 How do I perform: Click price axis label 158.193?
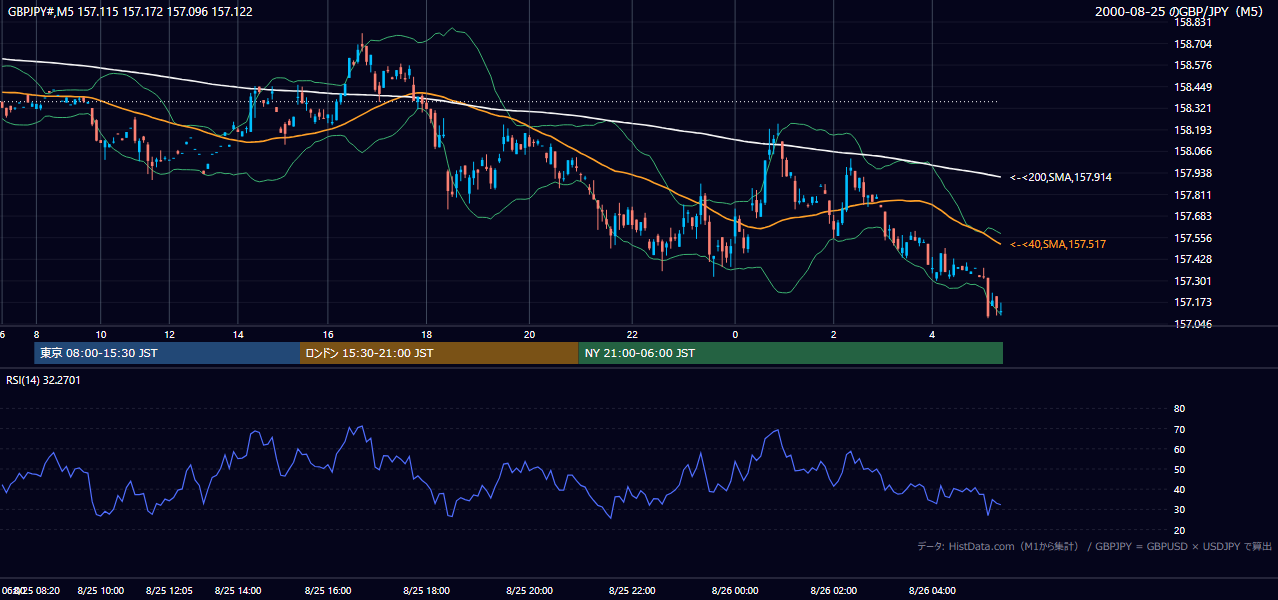click(x=1193, y=130)
